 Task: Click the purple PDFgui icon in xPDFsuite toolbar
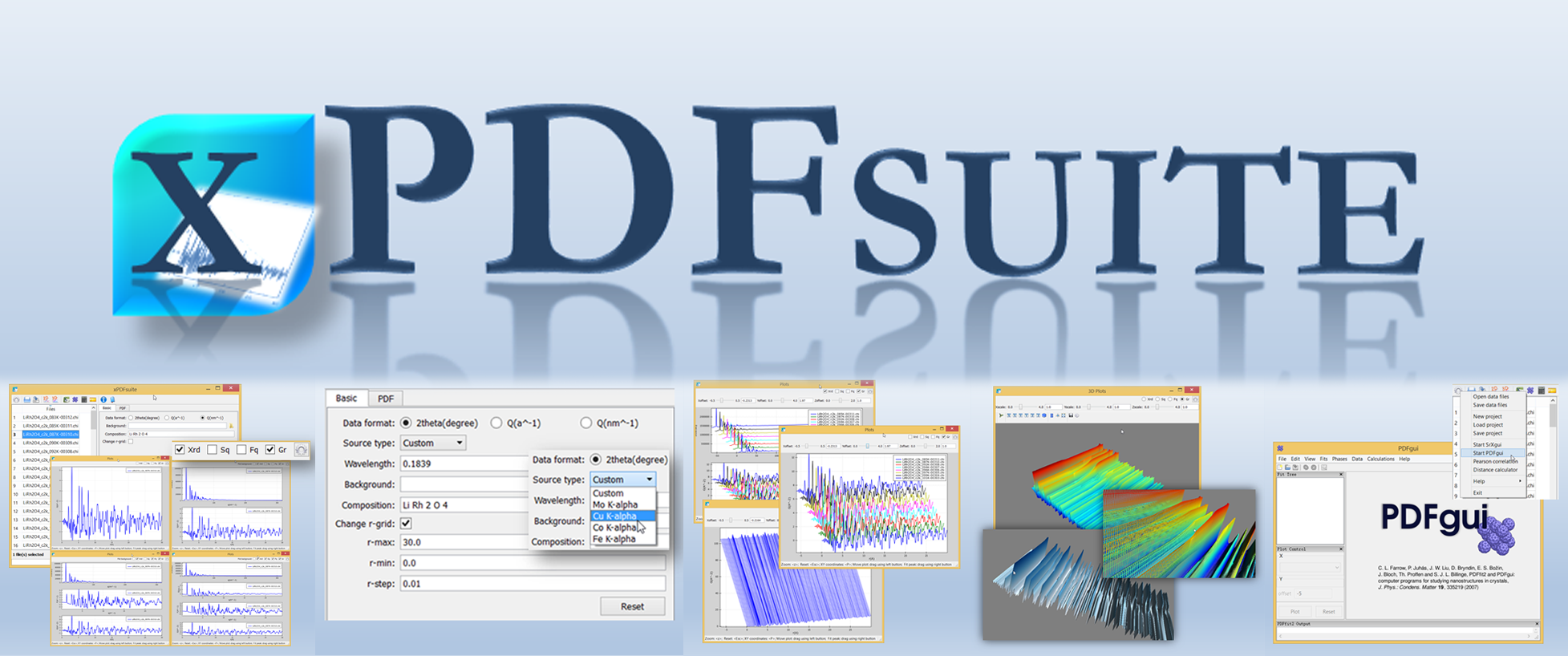click(x=75, y=399)
